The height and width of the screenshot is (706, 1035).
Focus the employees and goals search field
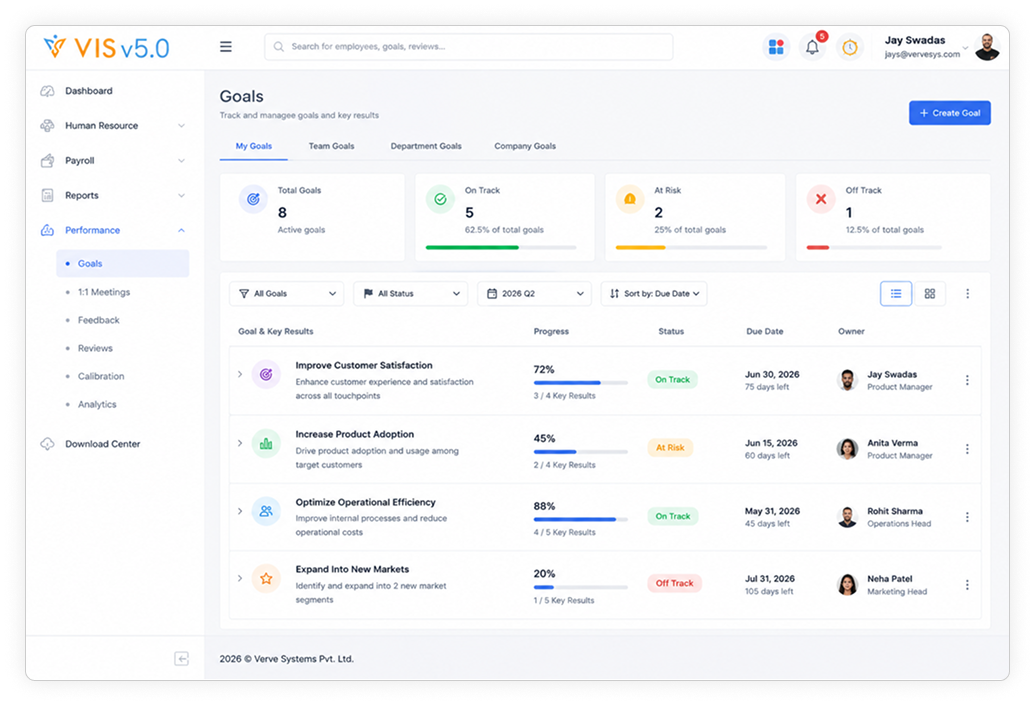[x=469, y=47]
